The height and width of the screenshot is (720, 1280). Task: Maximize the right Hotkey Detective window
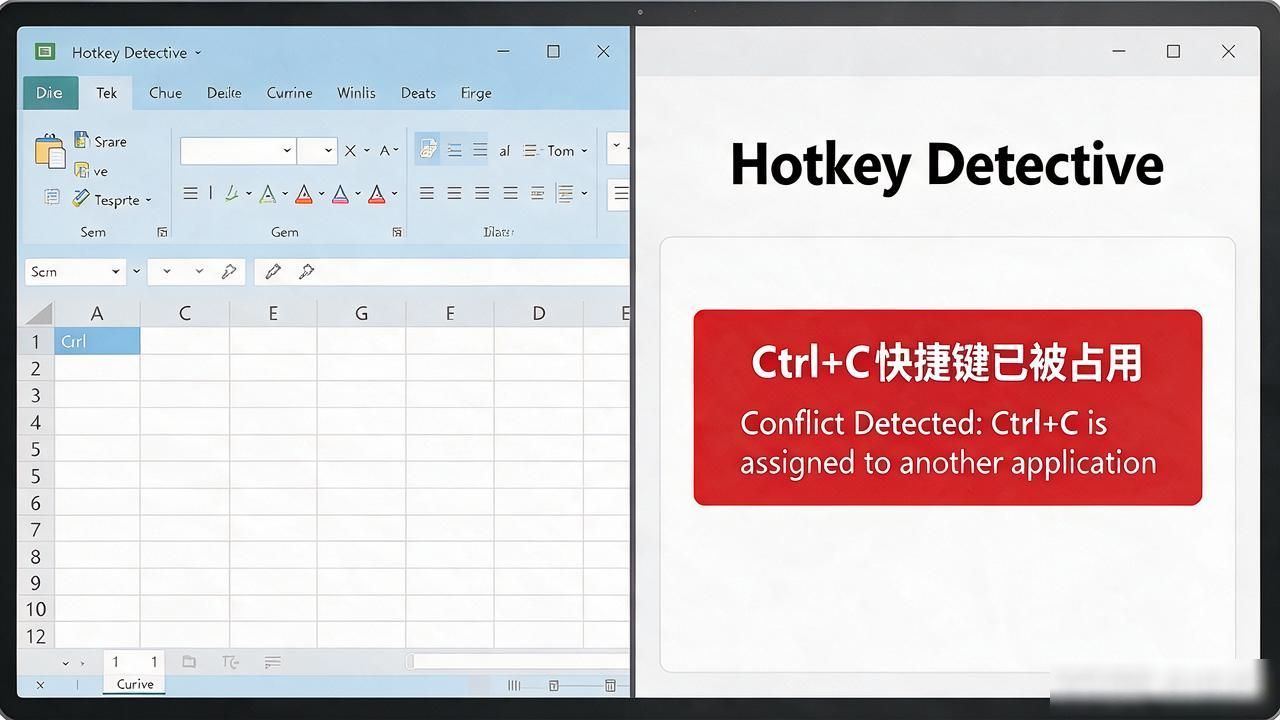click(x=1173, y=51)
